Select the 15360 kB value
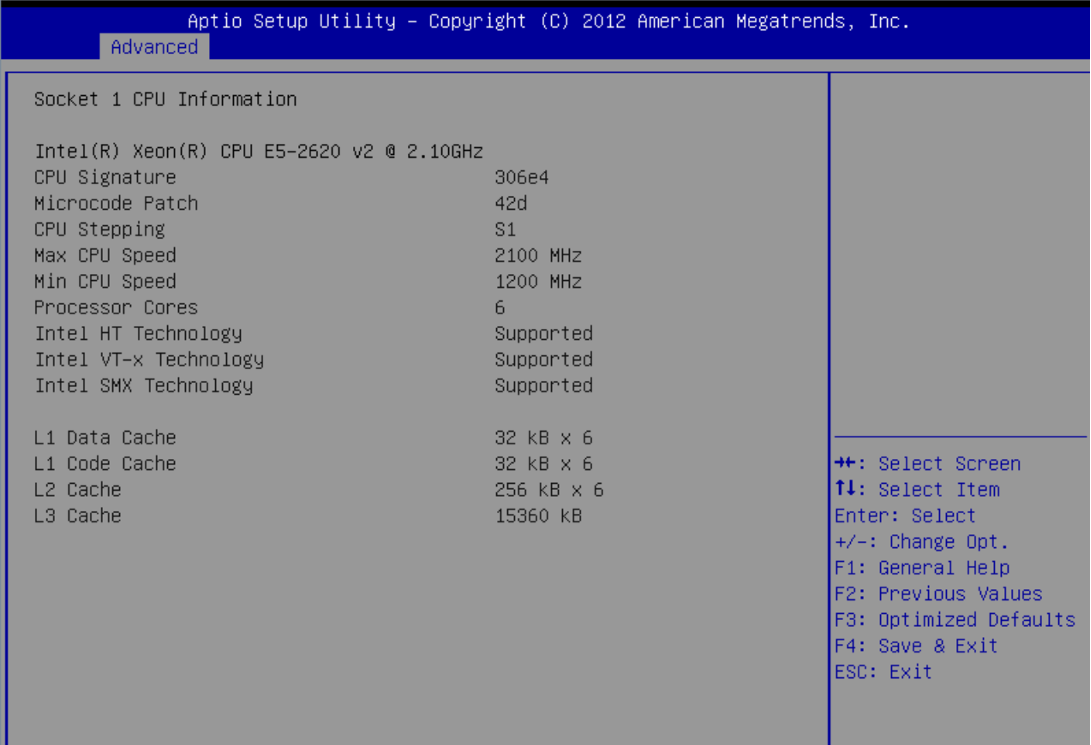 click(538, 516)
